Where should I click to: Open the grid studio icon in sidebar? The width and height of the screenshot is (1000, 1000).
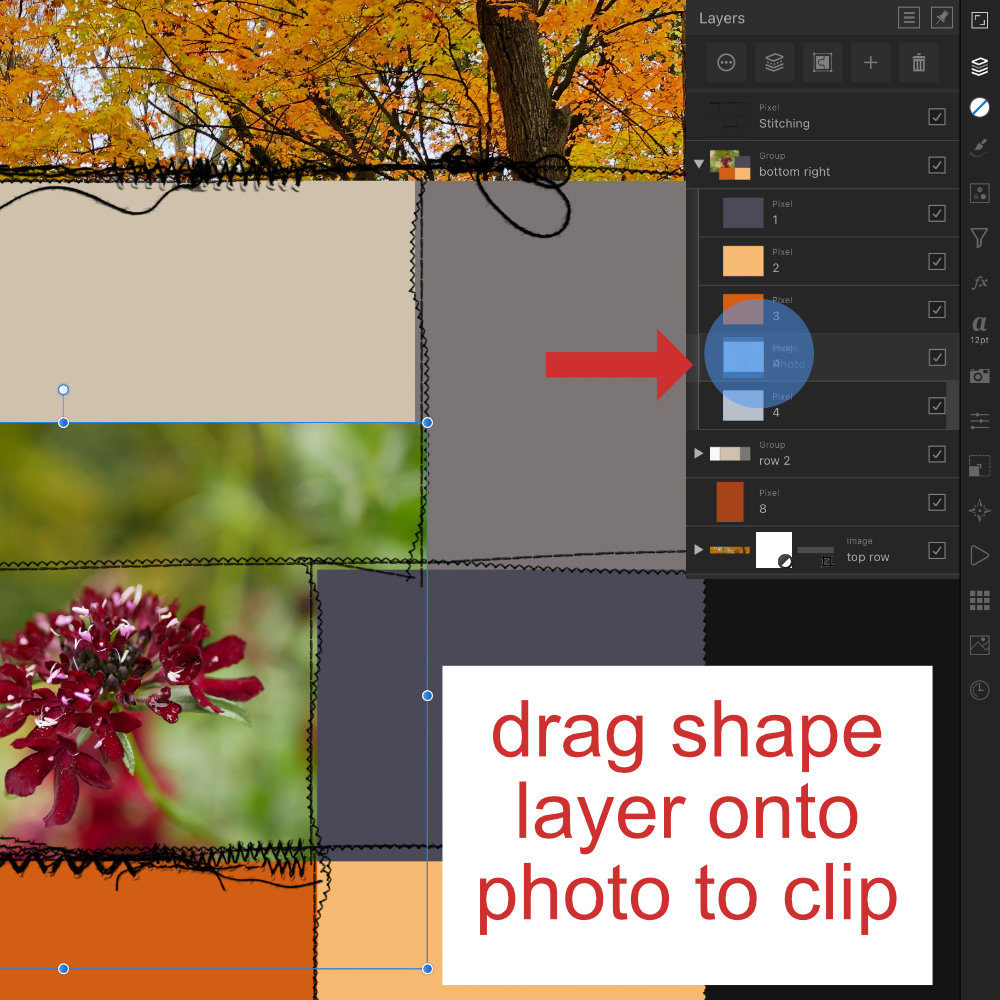point(980,600)
